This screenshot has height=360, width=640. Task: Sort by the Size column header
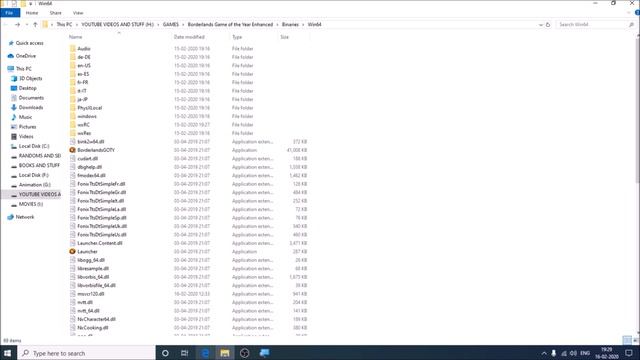click(x=284, y=37)
